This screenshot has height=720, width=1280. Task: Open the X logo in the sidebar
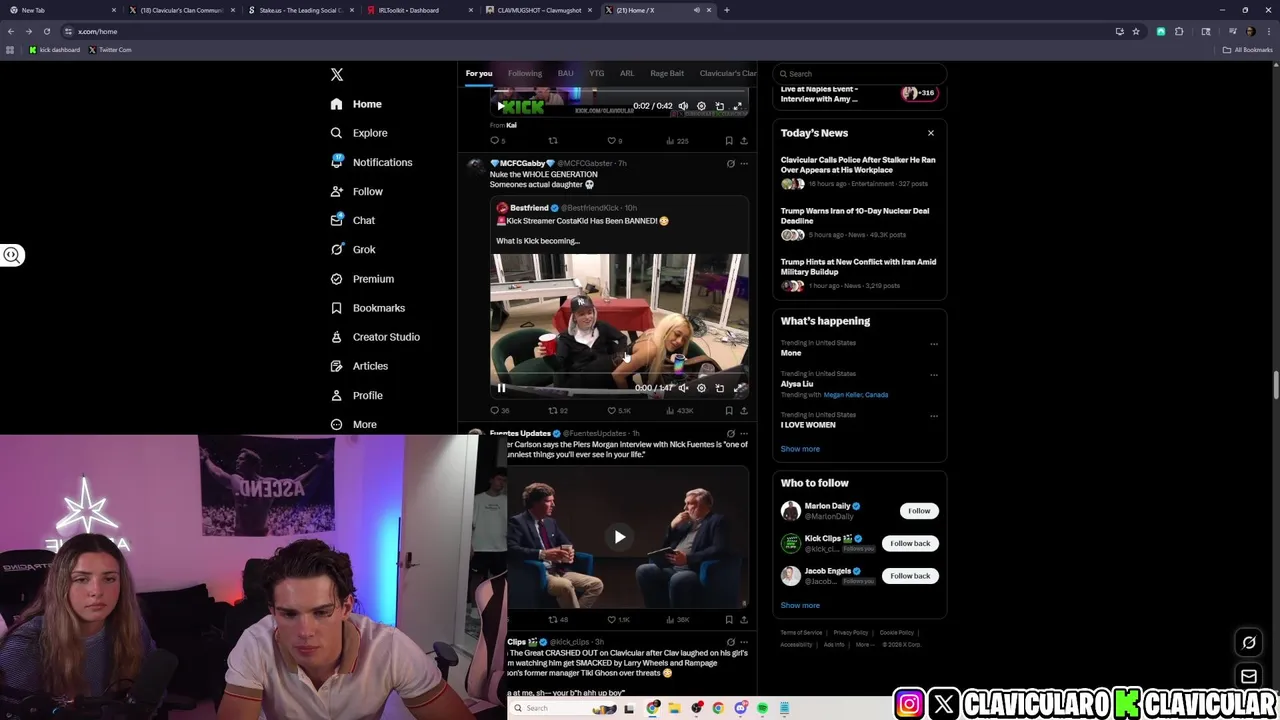pos(337,75)
